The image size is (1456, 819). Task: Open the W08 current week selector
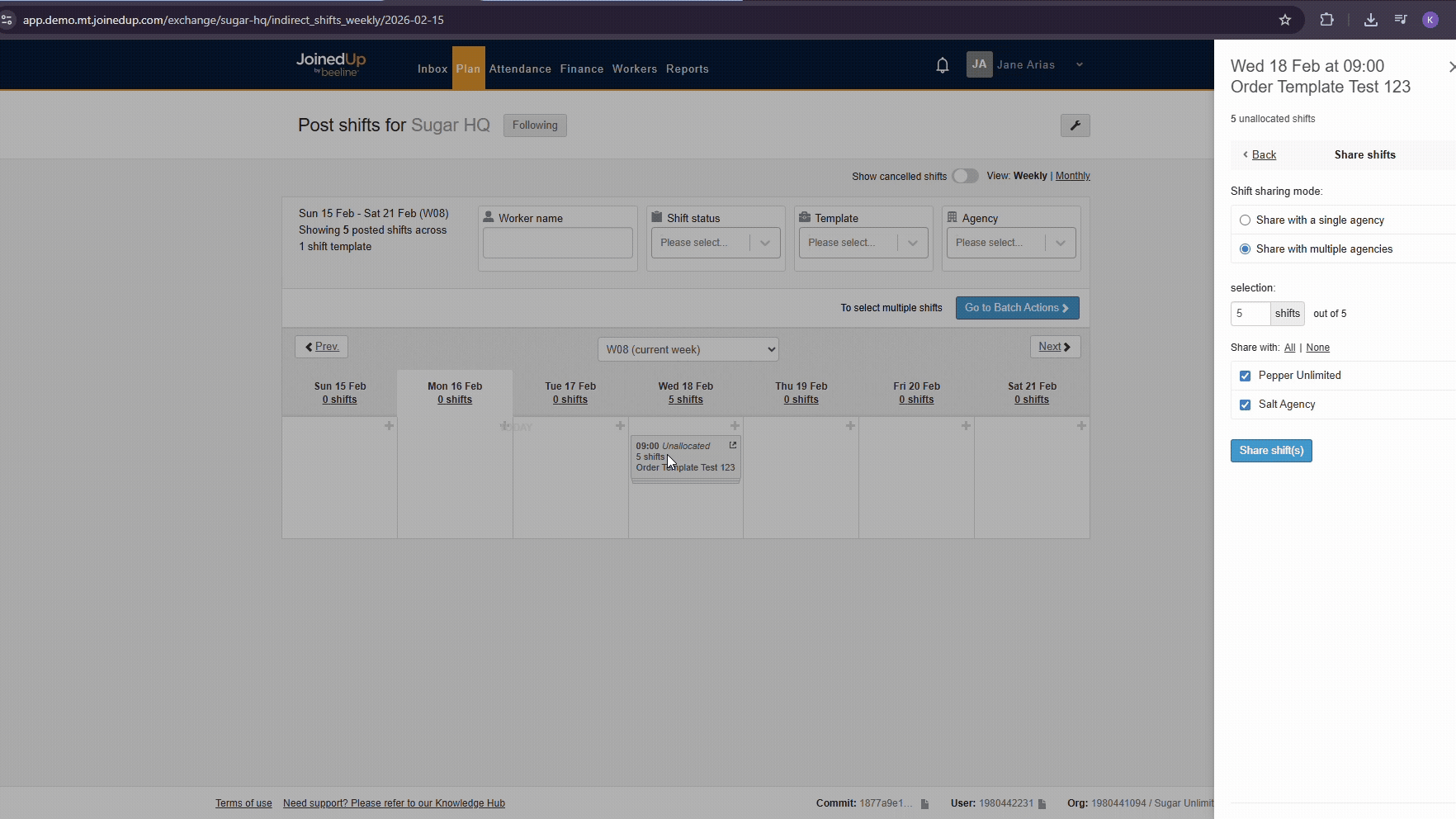[688, 349]
